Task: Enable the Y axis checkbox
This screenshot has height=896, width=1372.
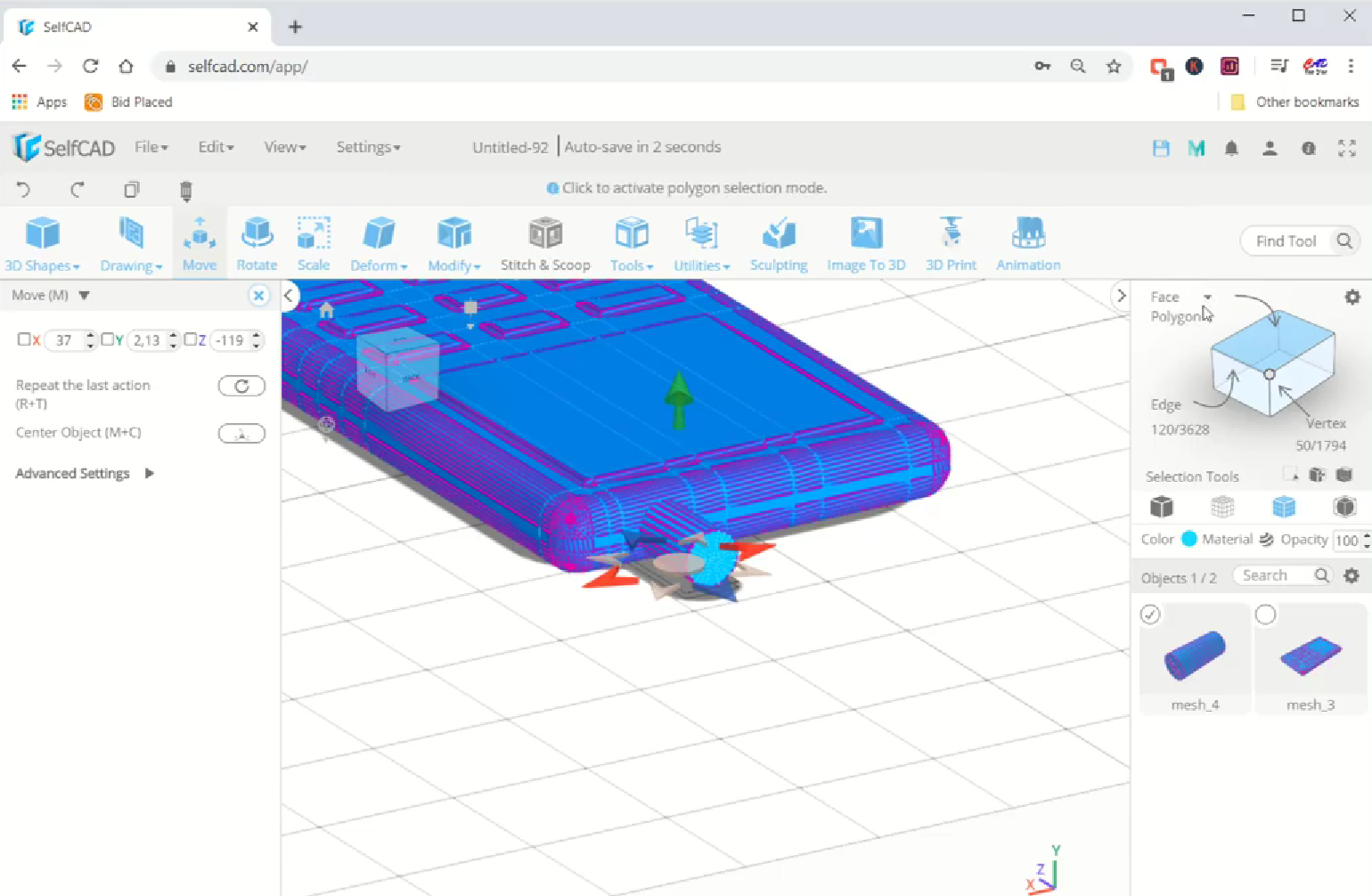Action: [107, 339]
